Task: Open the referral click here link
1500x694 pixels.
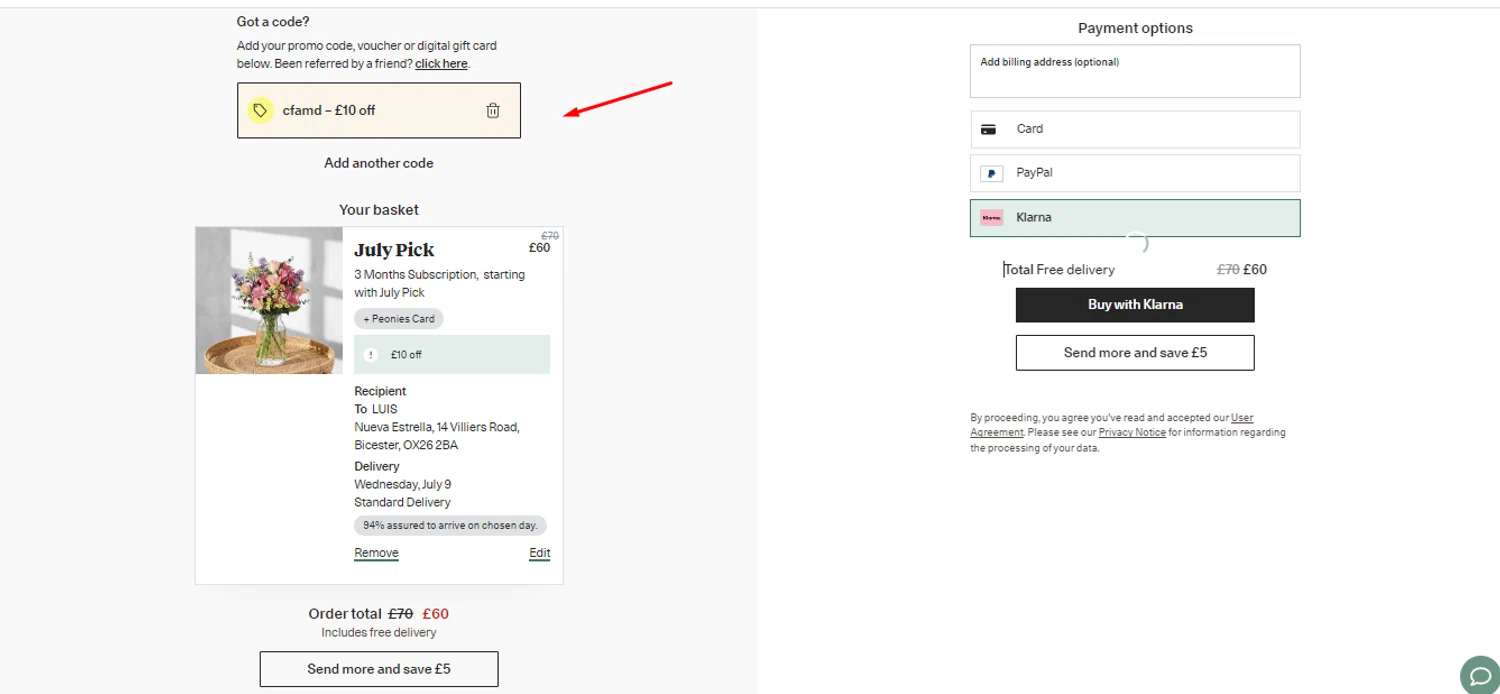Action: click(x=441, y=64)
